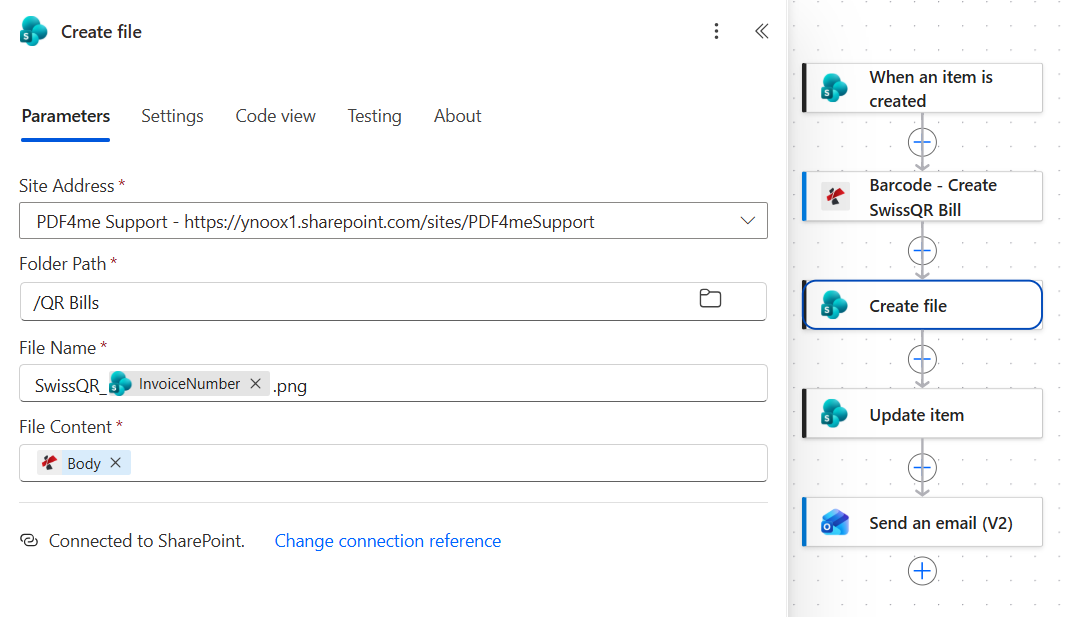This screenshot has width=1069, height=617.
Task: Click the Site Address value PDF4me Support
Action: (316, 222)
